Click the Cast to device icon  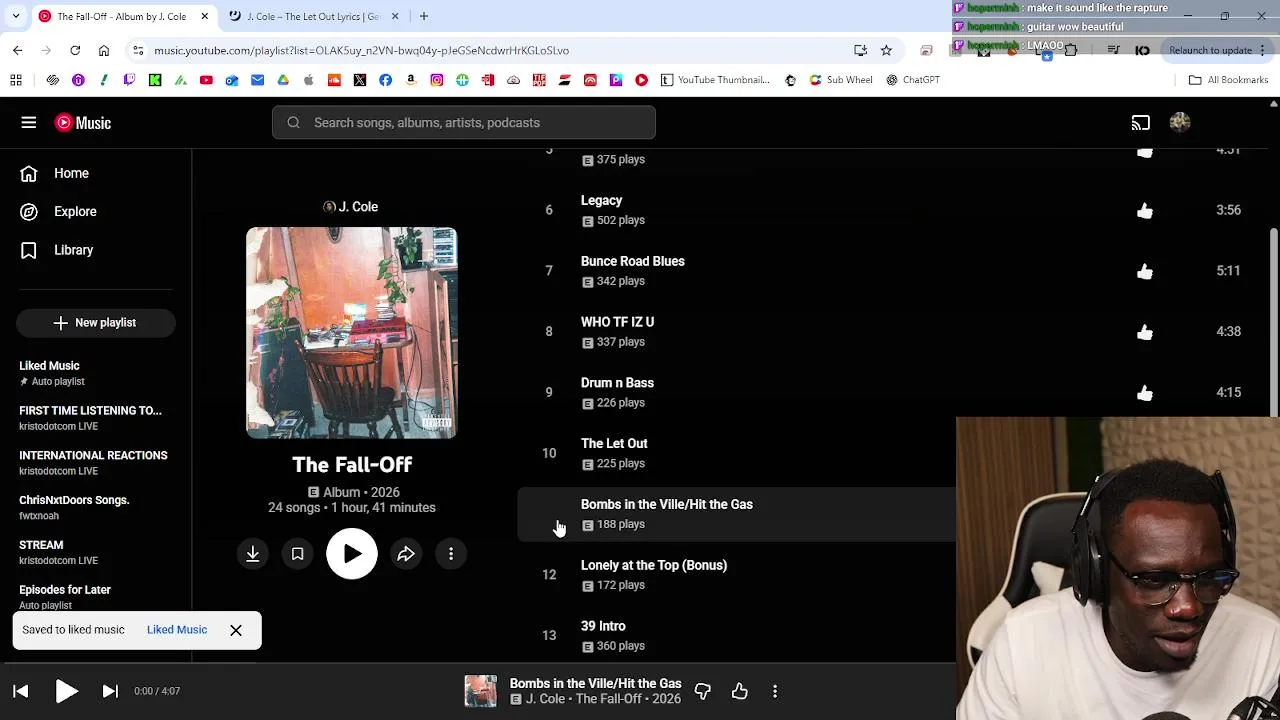point(1140,122)
